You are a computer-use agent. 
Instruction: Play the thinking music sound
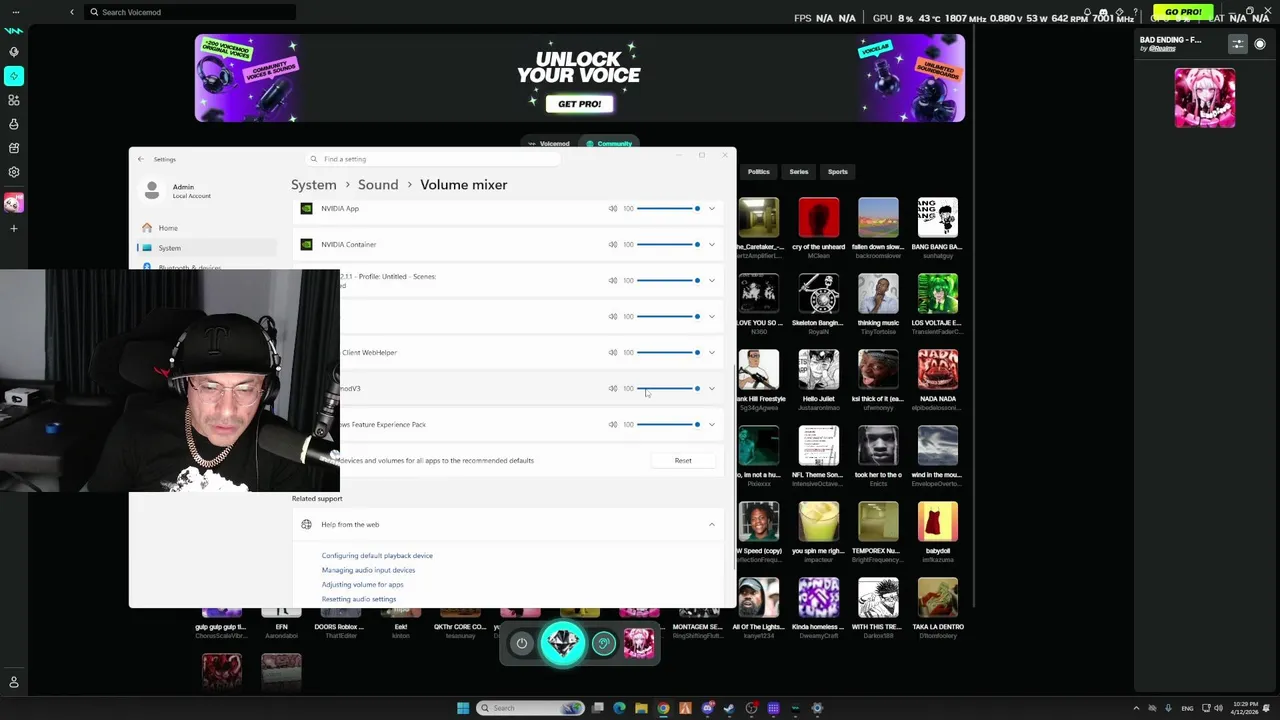[878, 294]
